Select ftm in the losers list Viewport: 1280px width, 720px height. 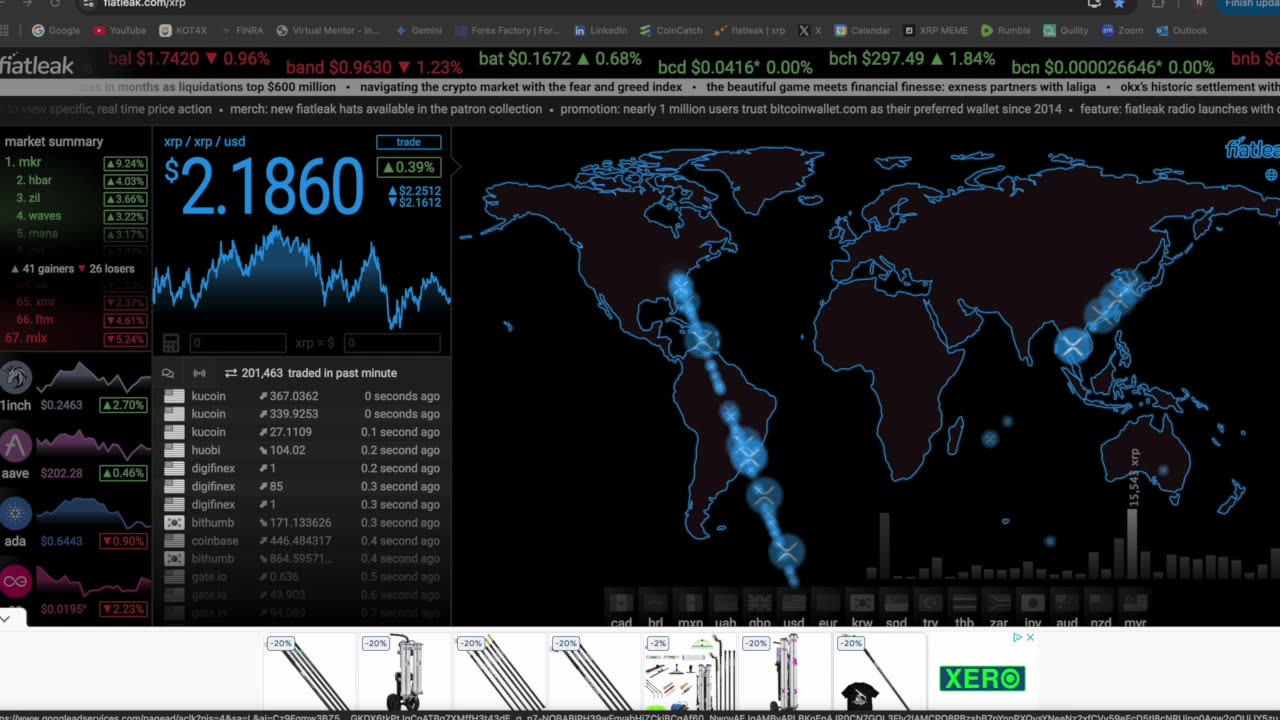(x=76, y=320)
